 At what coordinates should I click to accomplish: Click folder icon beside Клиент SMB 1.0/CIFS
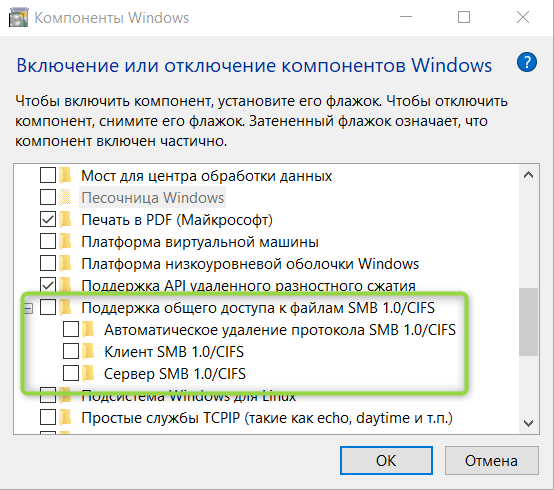[x=88, y=352]
